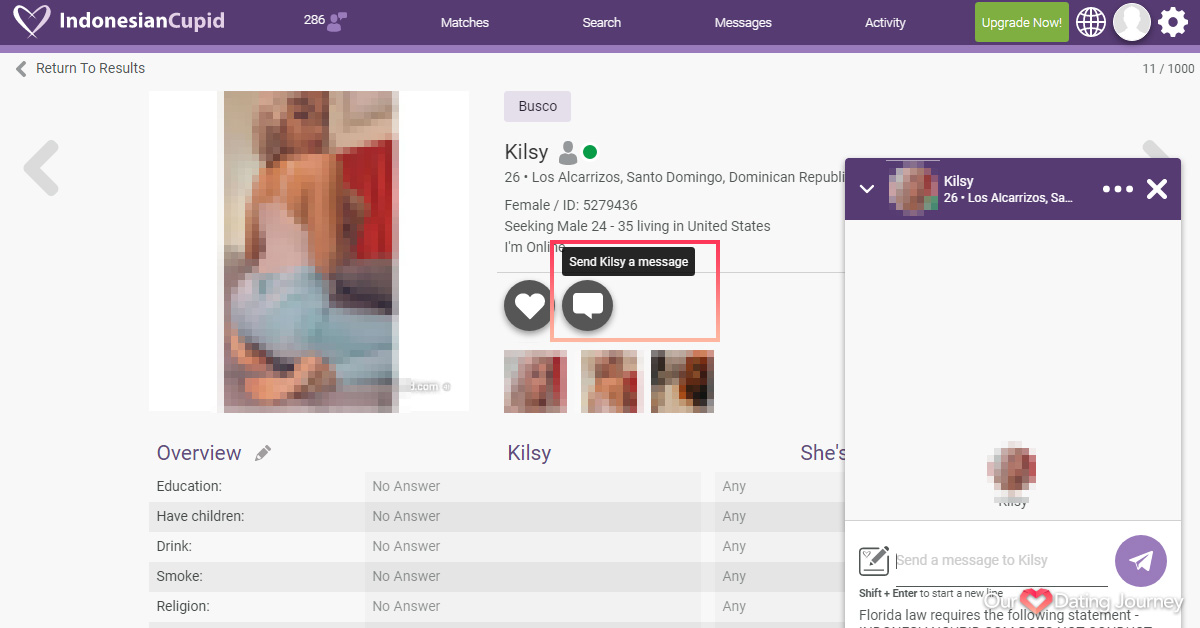
Task: Click the heart icon to show interest
Action: tap(528, 305)
